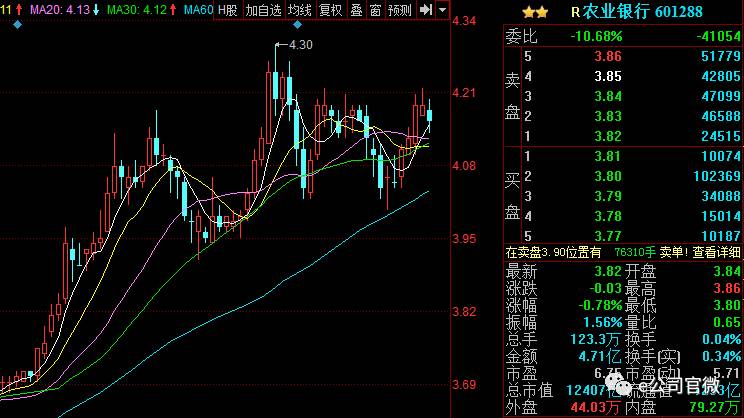This screenshot has height=418, width=744.
Task: Select buy level 3 price 3.79
Action: point(608,196)
